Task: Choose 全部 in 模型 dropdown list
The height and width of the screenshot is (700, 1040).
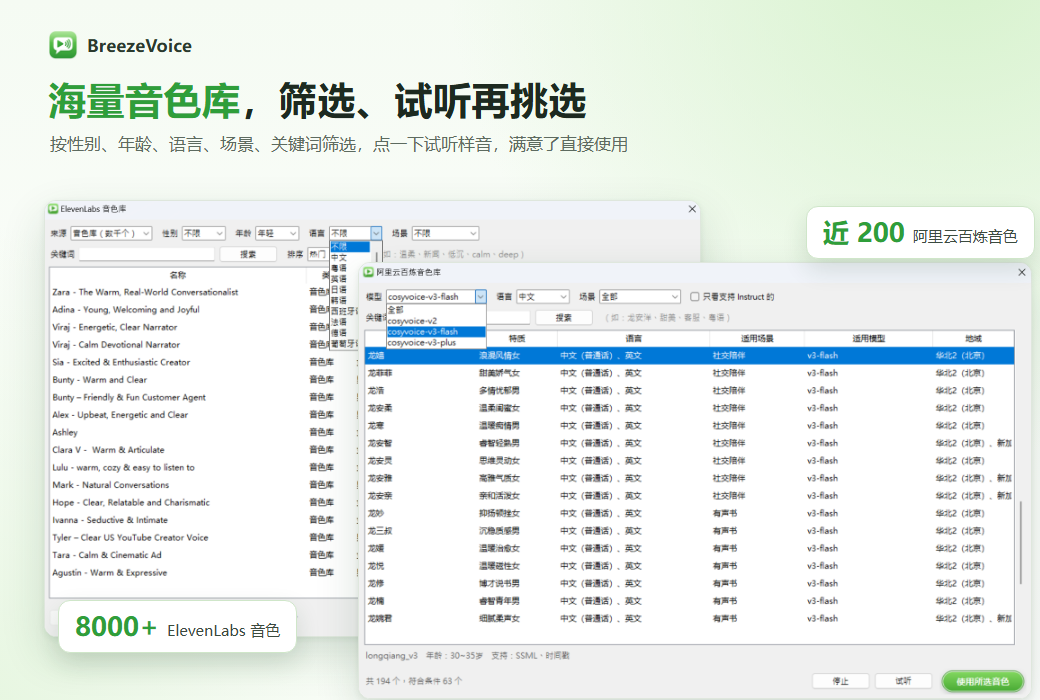Action: (x=436, y=310)
